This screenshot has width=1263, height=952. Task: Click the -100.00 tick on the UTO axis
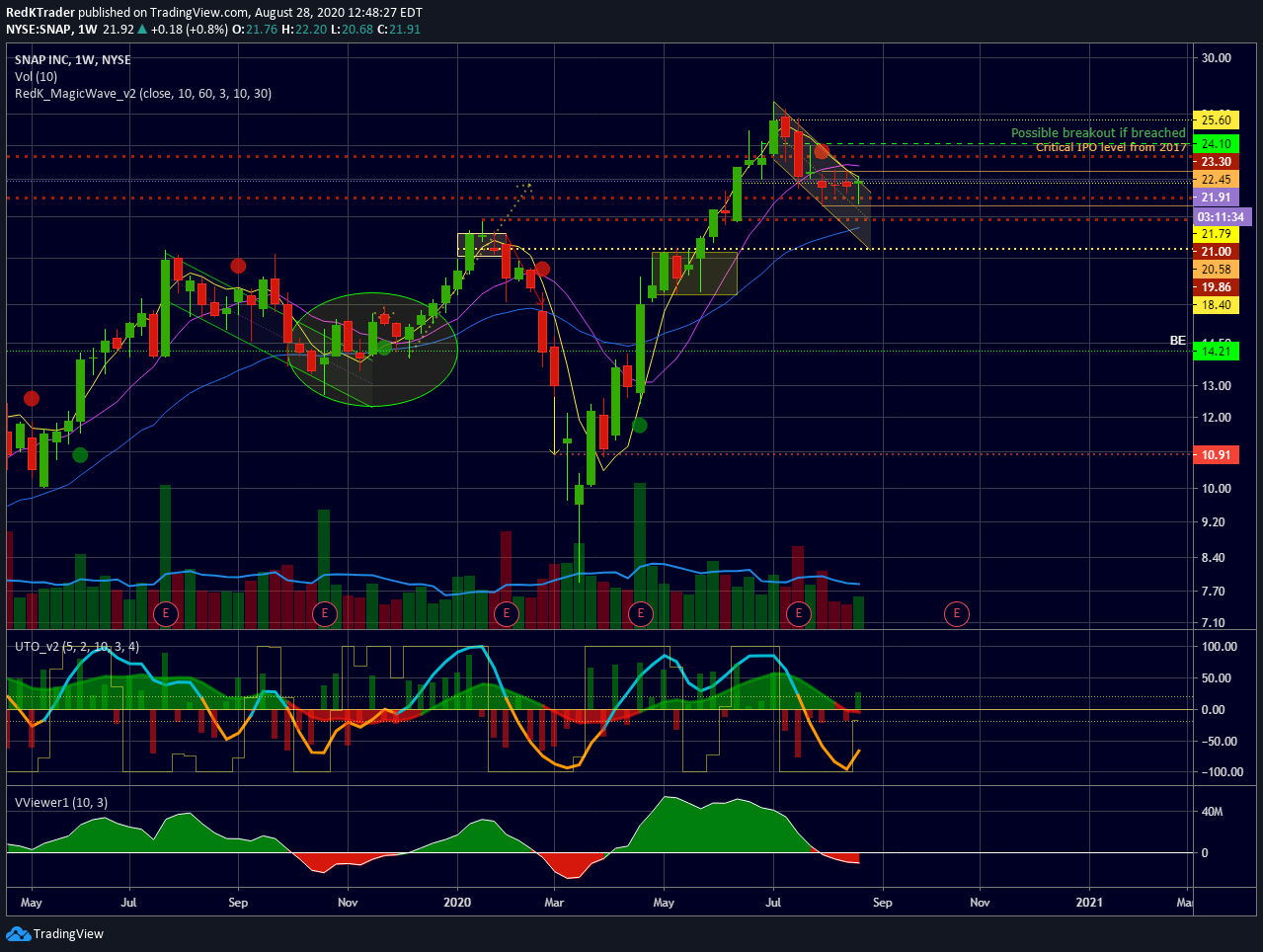1220,772
